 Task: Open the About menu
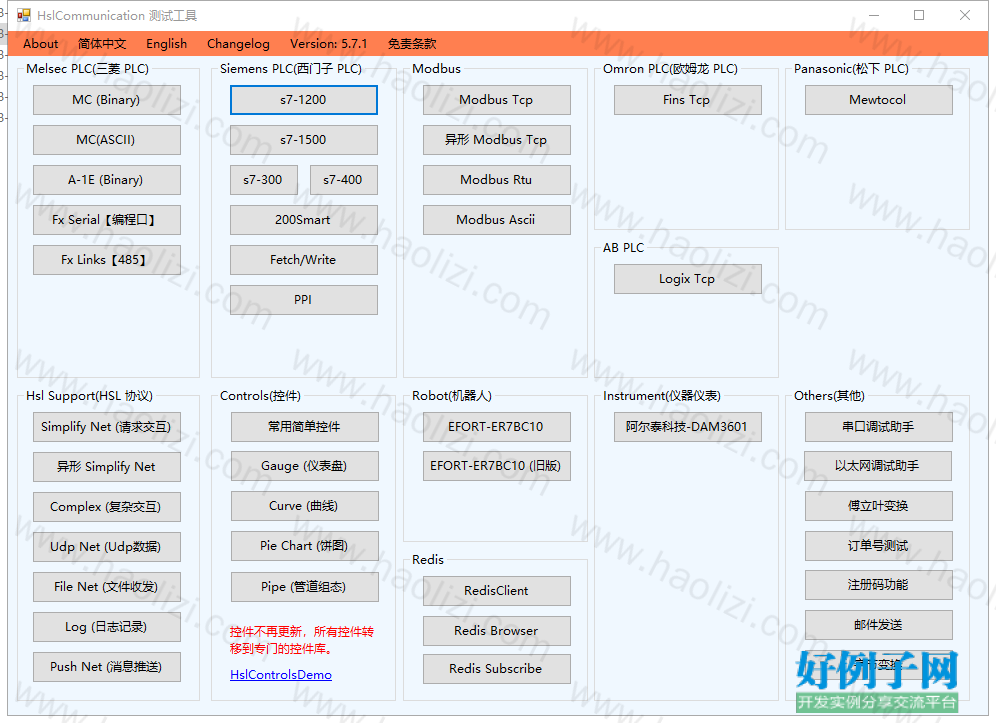click(x=41, y=44)
